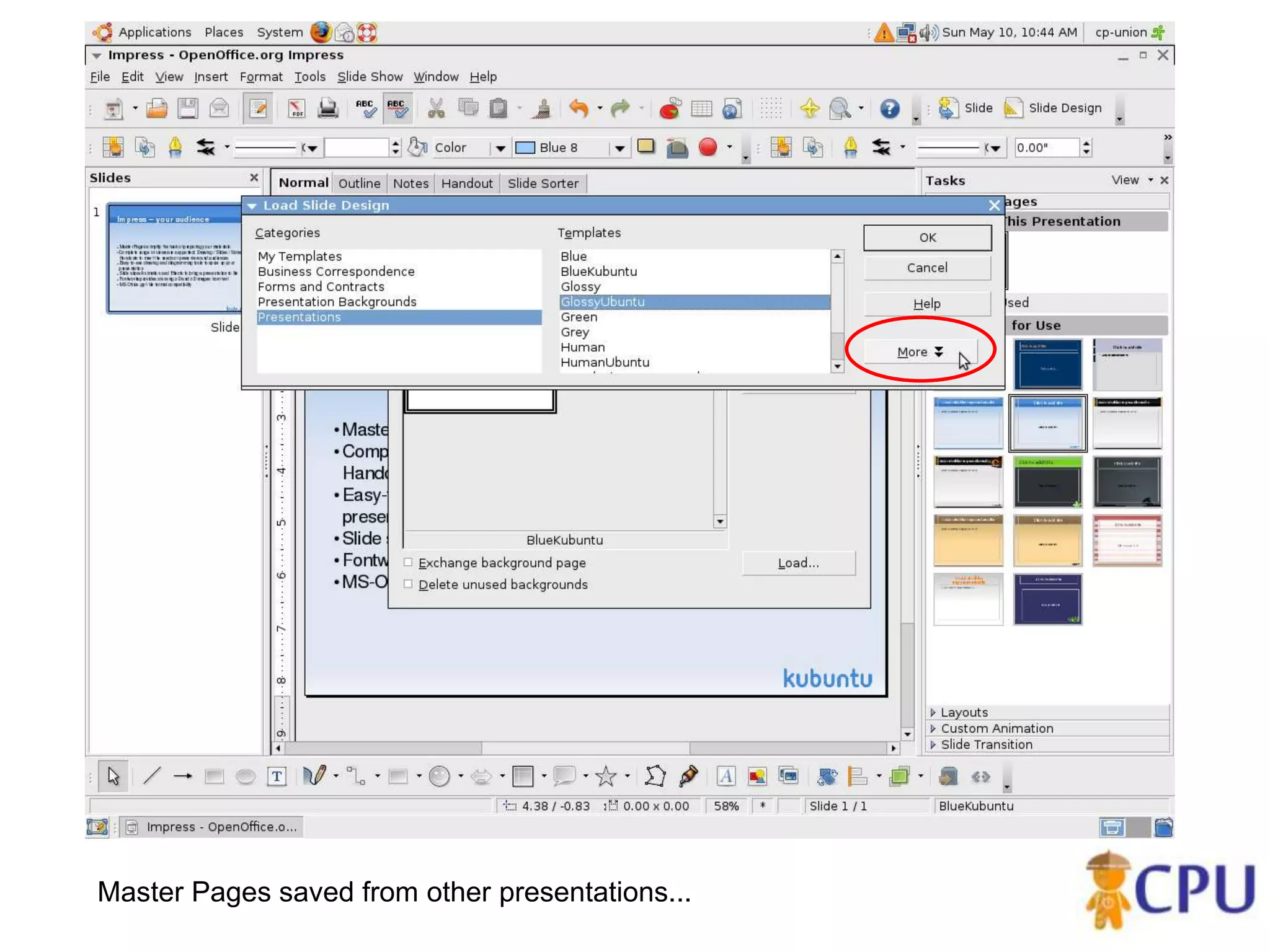Open the Color fill style dropdown
1270x952 pixels.
tap(500, 148)
